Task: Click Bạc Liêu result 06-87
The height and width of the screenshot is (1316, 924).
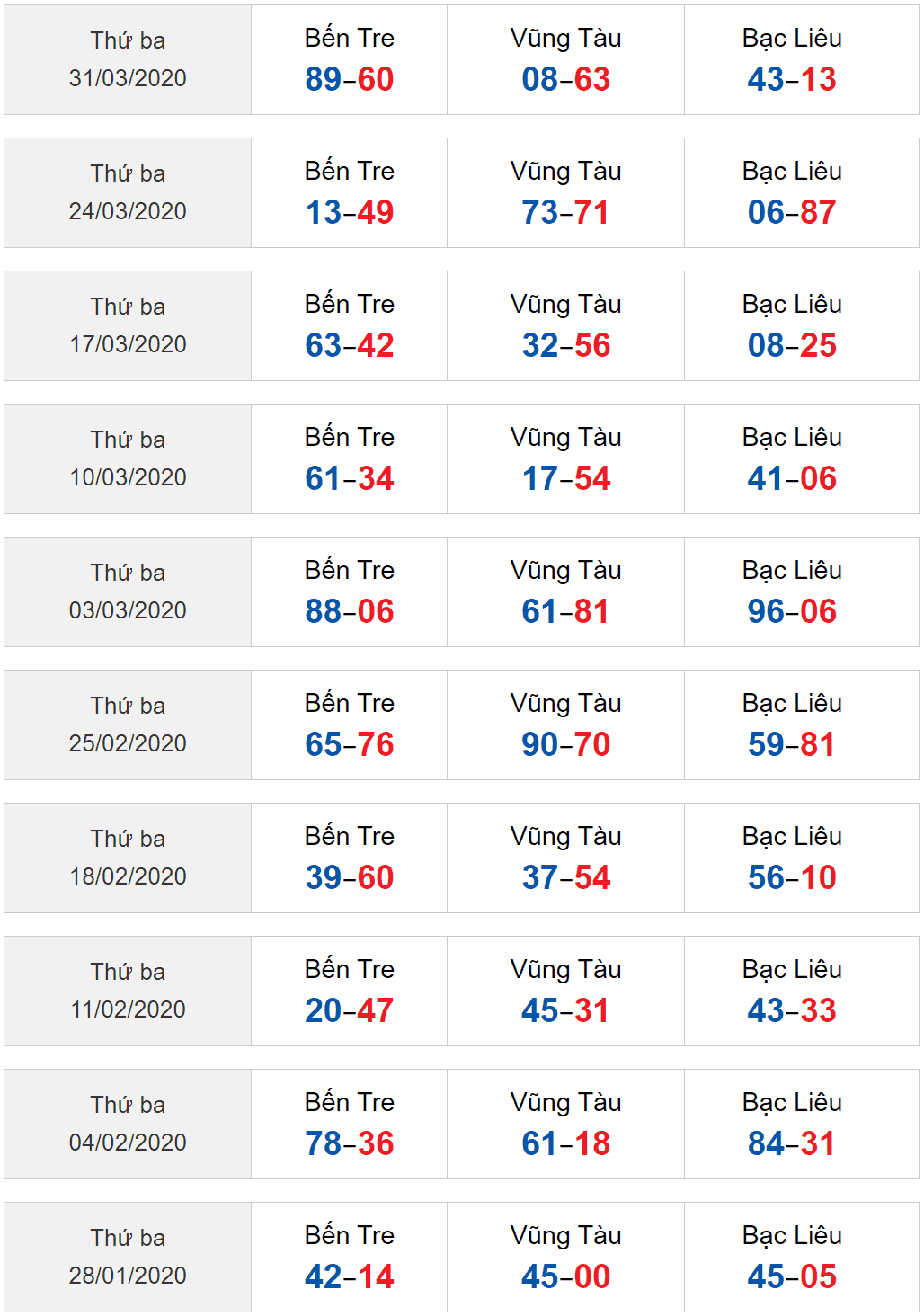Action: tap(792, 212)
